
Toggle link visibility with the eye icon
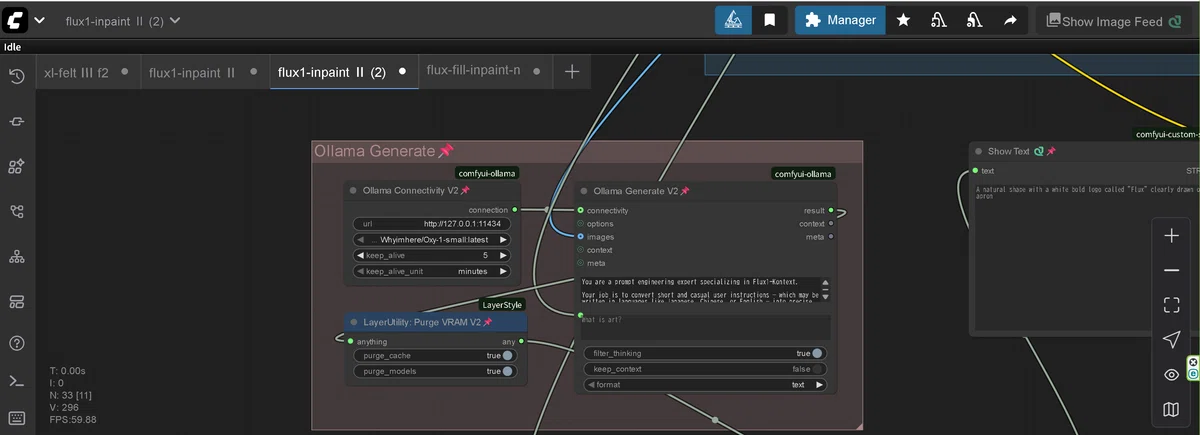1171,375
